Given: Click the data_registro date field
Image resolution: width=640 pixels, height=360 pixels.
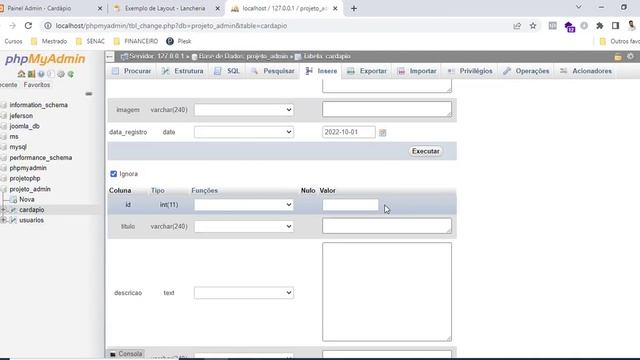Looking at the screenshot, I should tap(349, 132).
